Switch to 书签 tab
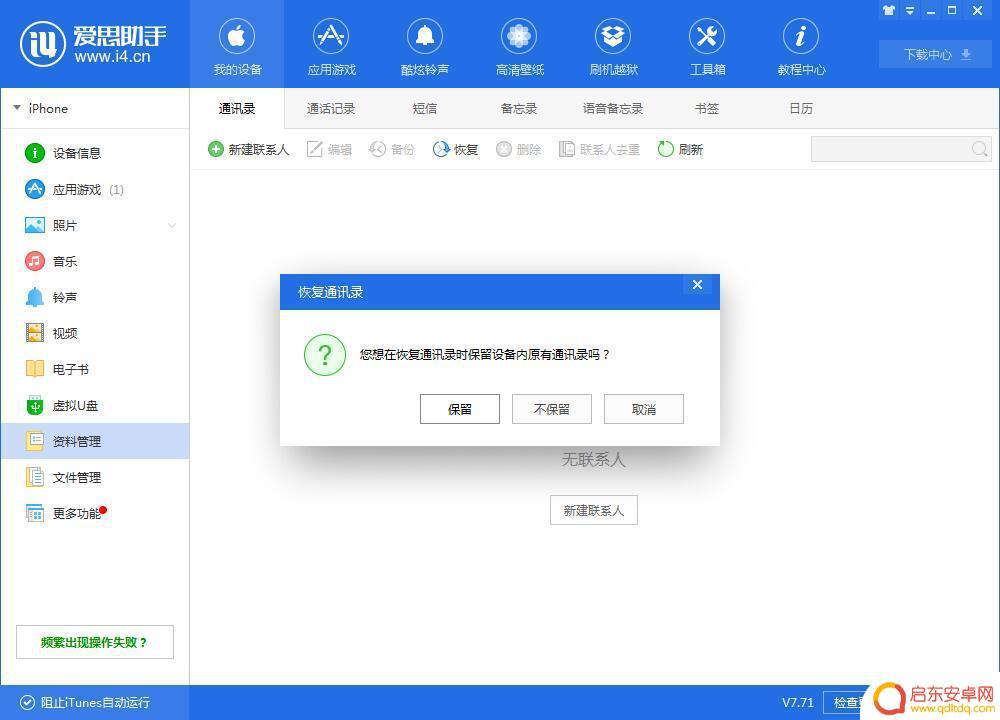This screenshot has height=720, width=1000. (707, 108)
